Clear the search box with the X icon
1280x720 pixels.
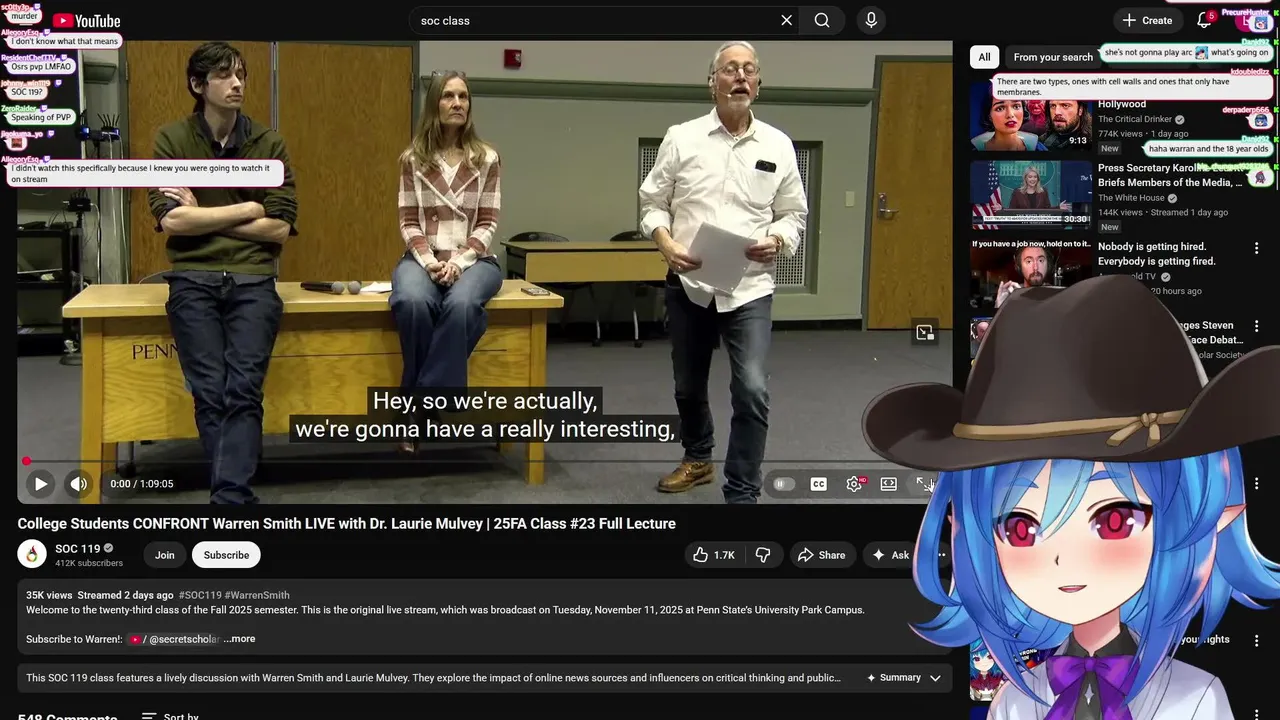point(786,20)
